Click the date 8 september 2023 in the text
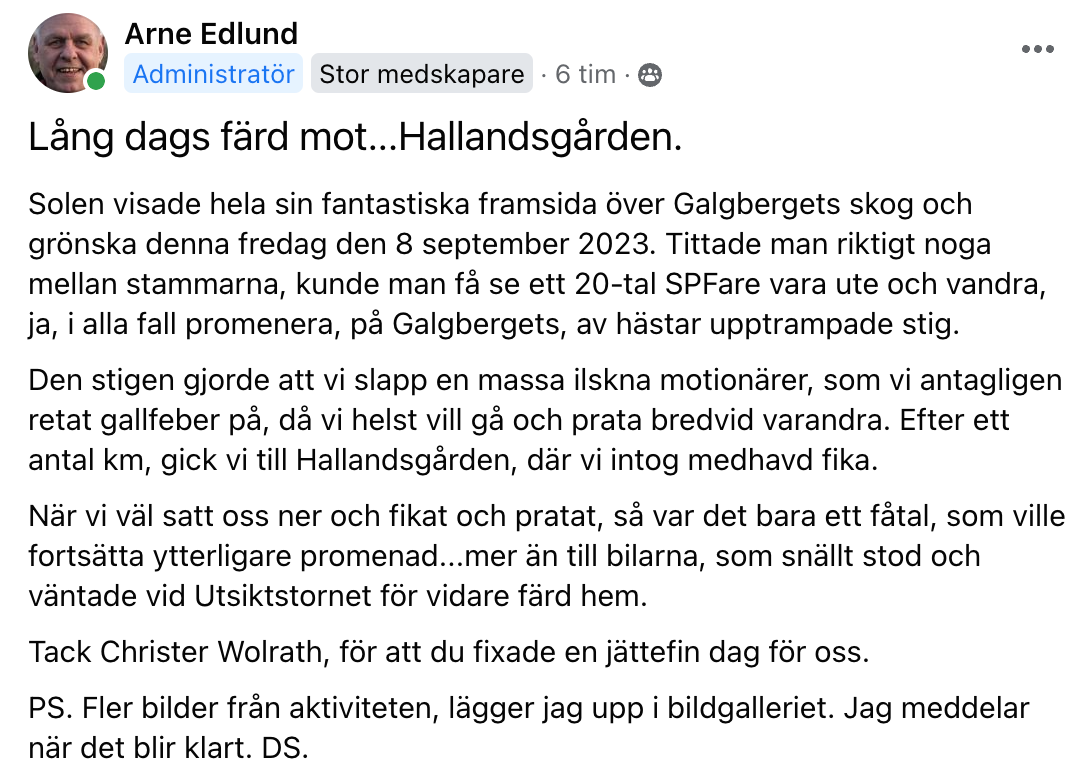1088x780 pixels. tap(524, 244)
